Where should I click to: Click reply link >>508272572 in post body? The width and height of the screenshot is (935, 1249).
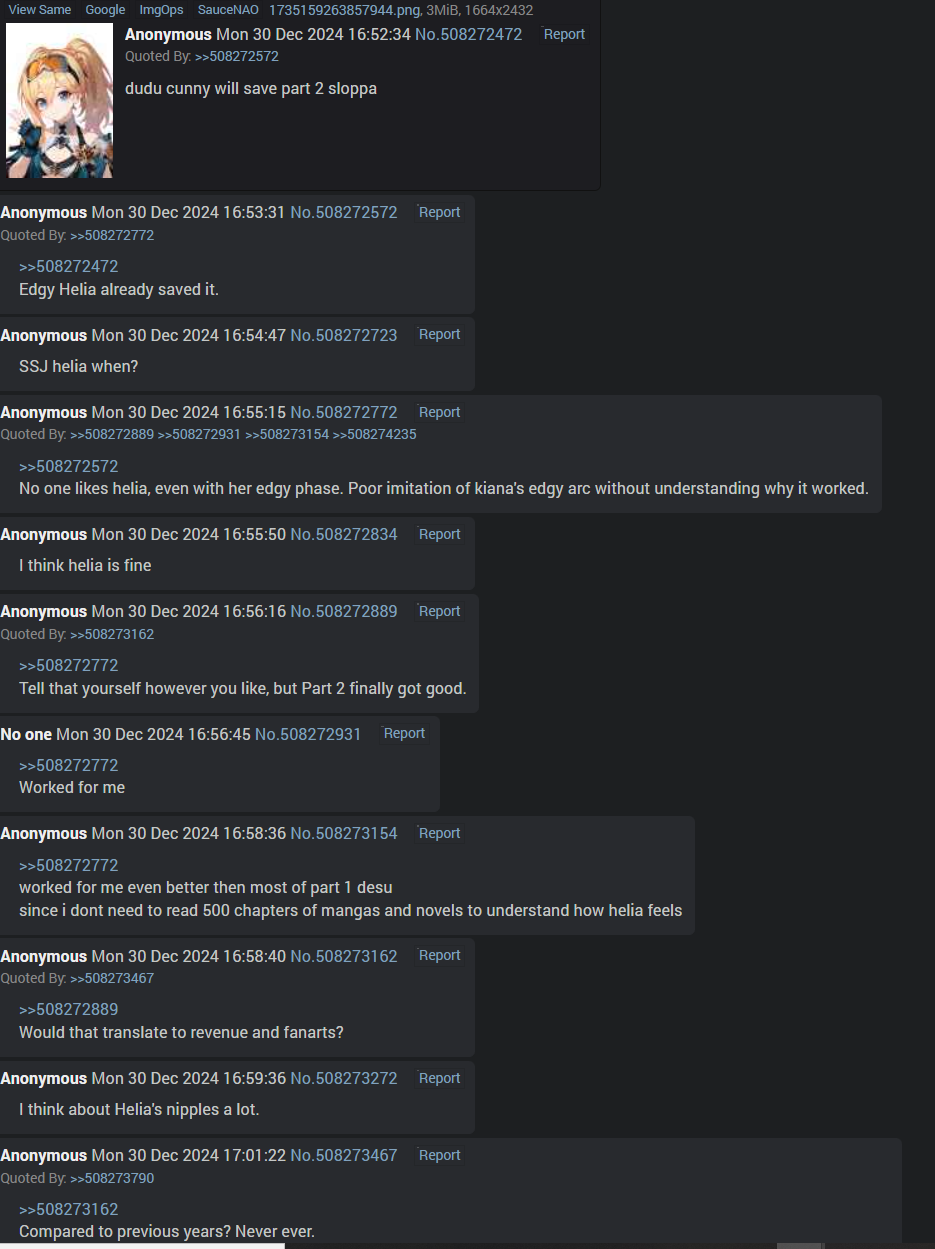tap(69, 466)
